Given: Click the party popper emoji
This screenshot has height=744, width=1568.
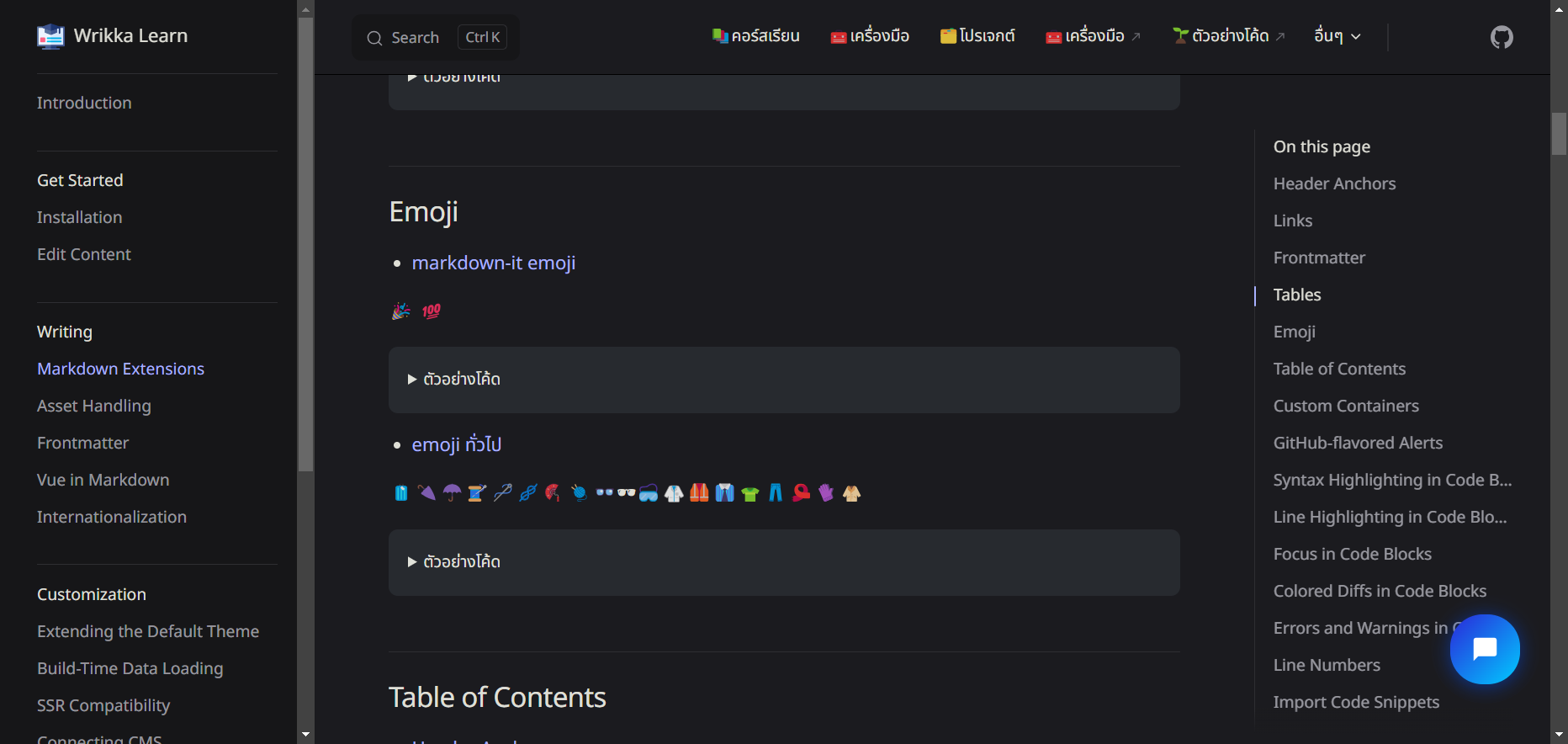Looking at the screenshot, I should pos(401,311).
